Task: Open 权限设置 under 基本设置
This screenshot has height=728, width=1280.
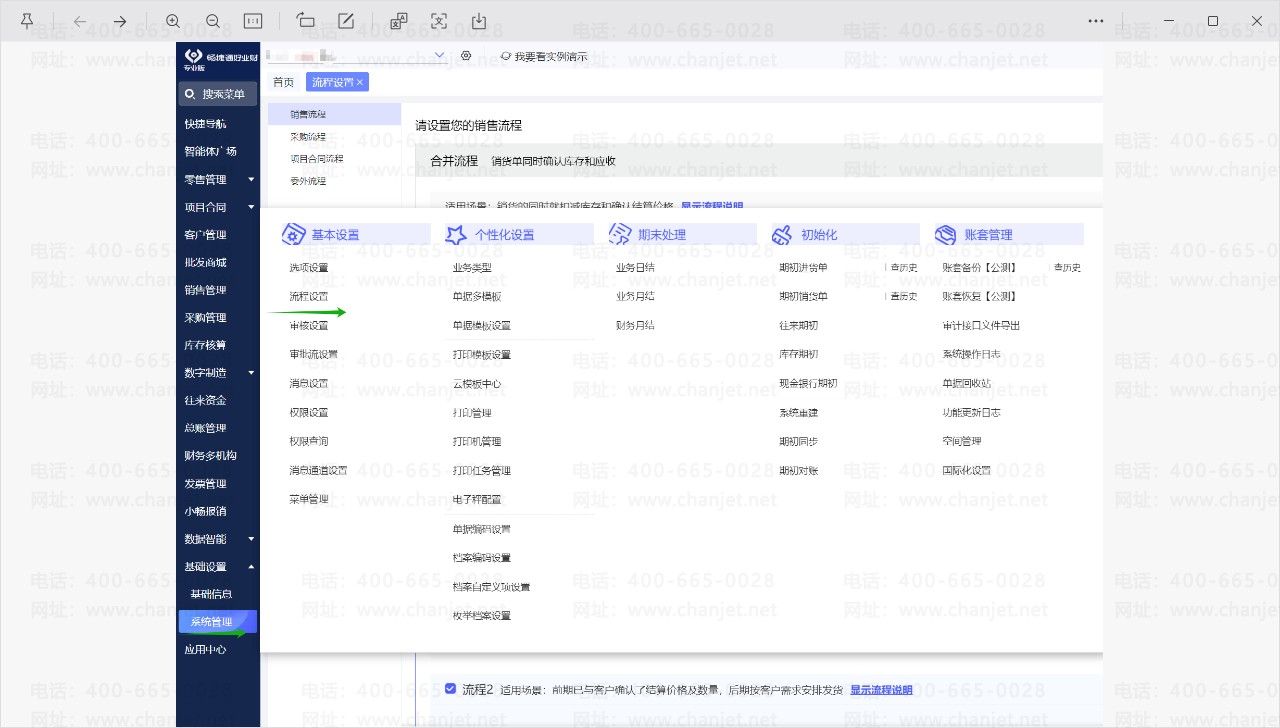Action: click(309, 412)
